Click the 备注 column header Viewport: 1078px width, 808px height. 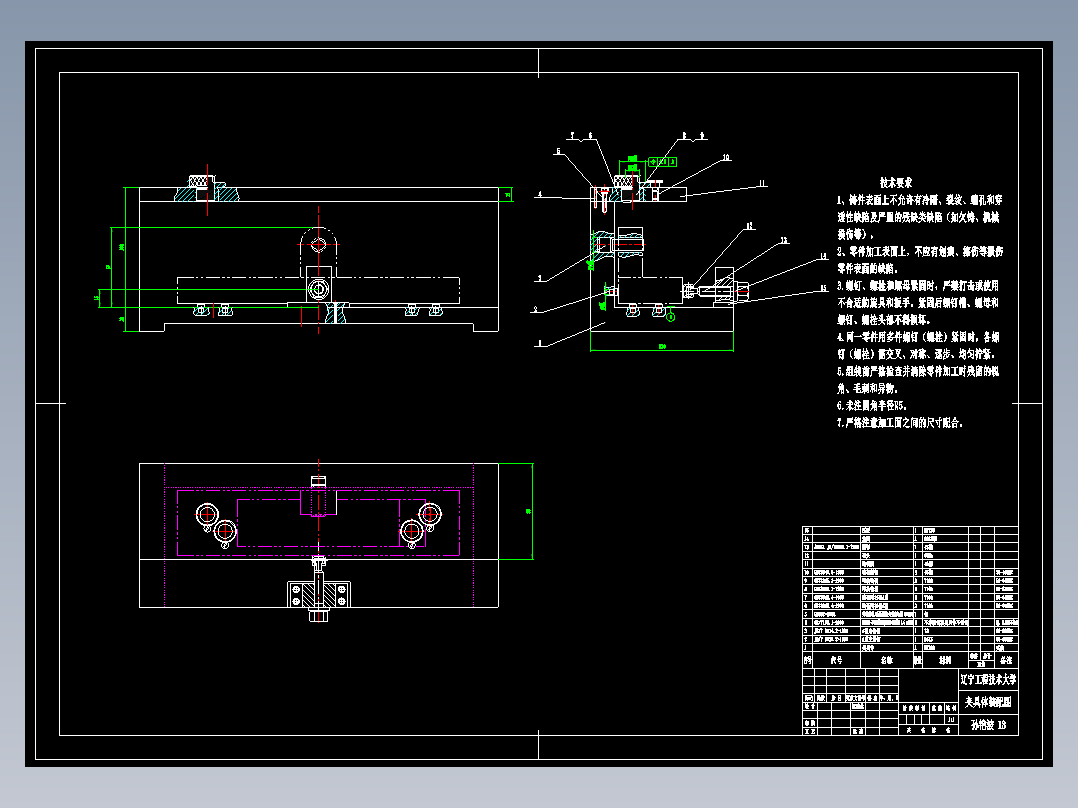[1006, 660]
